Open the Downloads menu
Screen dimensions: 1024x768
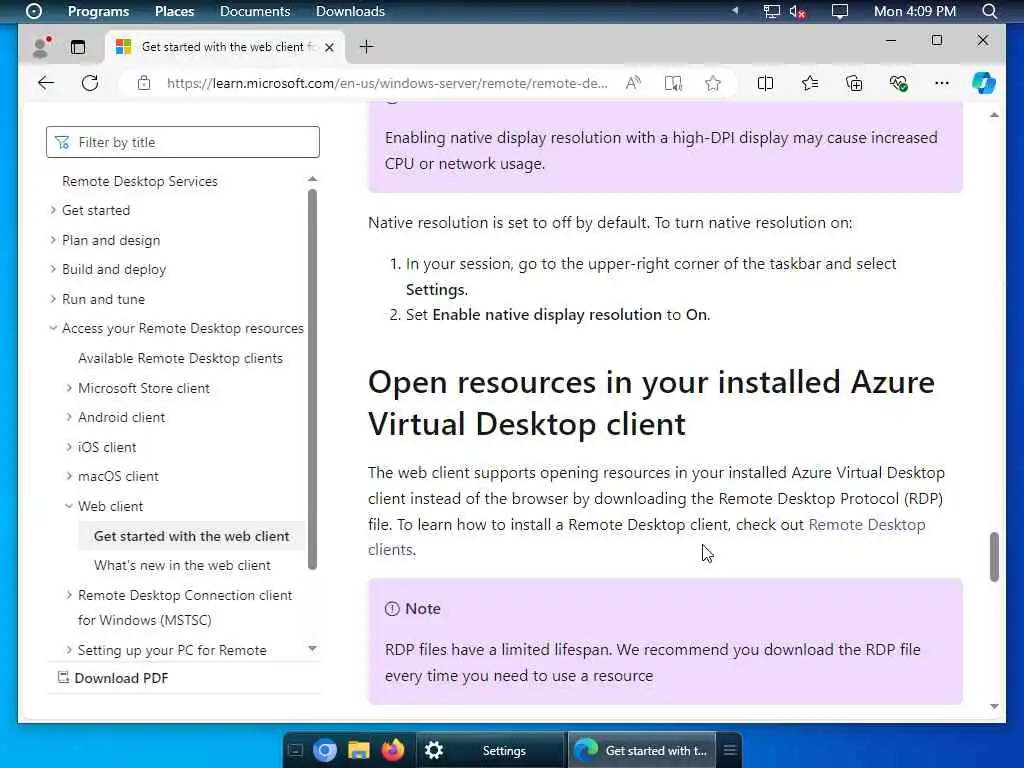coord(350,11)
